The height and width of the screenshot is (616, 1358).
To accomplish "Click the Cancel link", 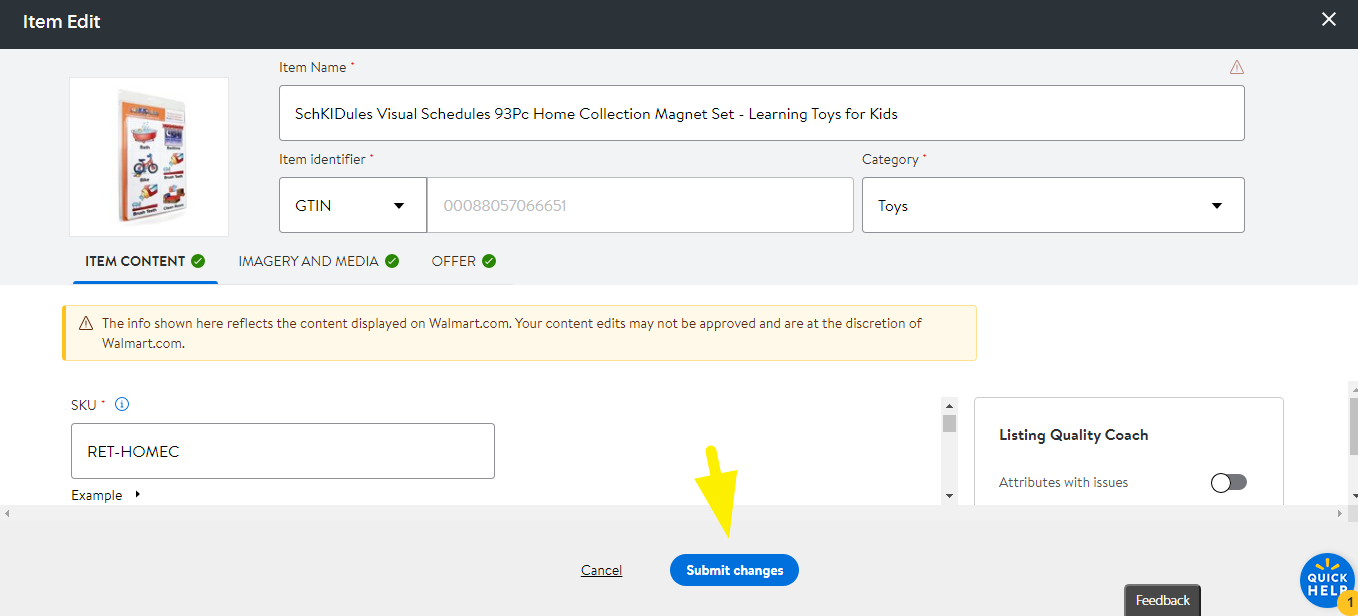I will coord(601,570).
